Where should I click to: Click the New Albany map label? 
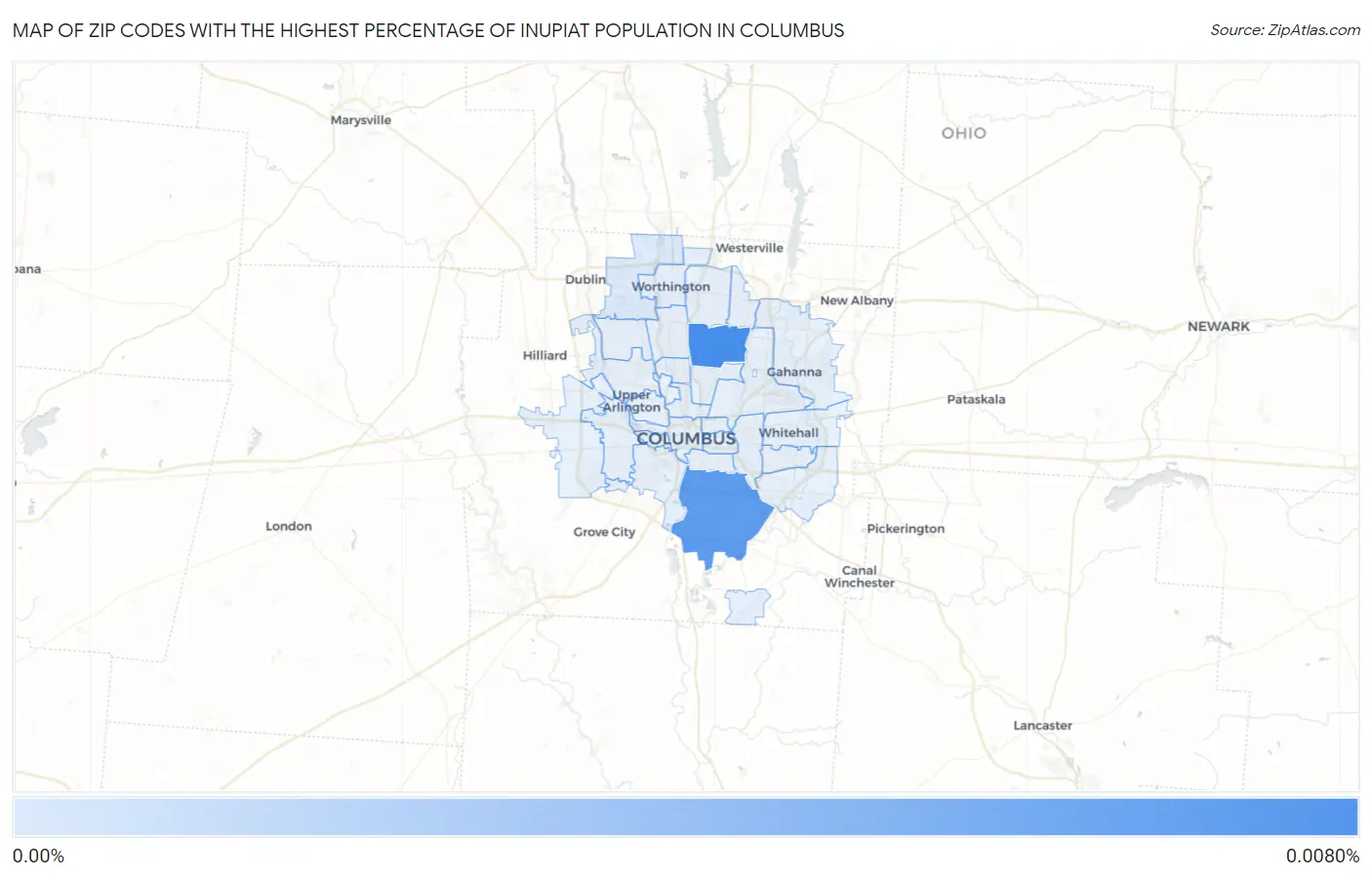[x=857, y=300]
